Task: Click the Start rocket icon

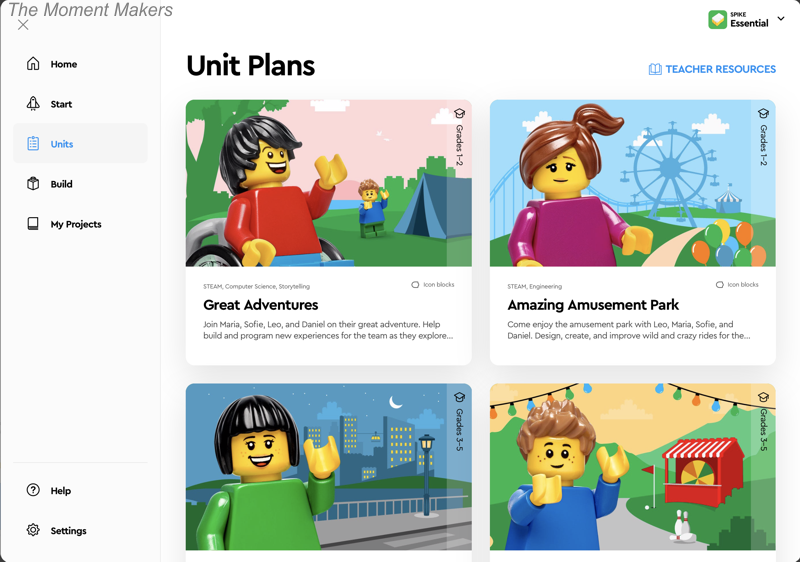Action: click(x=33, y=104)
